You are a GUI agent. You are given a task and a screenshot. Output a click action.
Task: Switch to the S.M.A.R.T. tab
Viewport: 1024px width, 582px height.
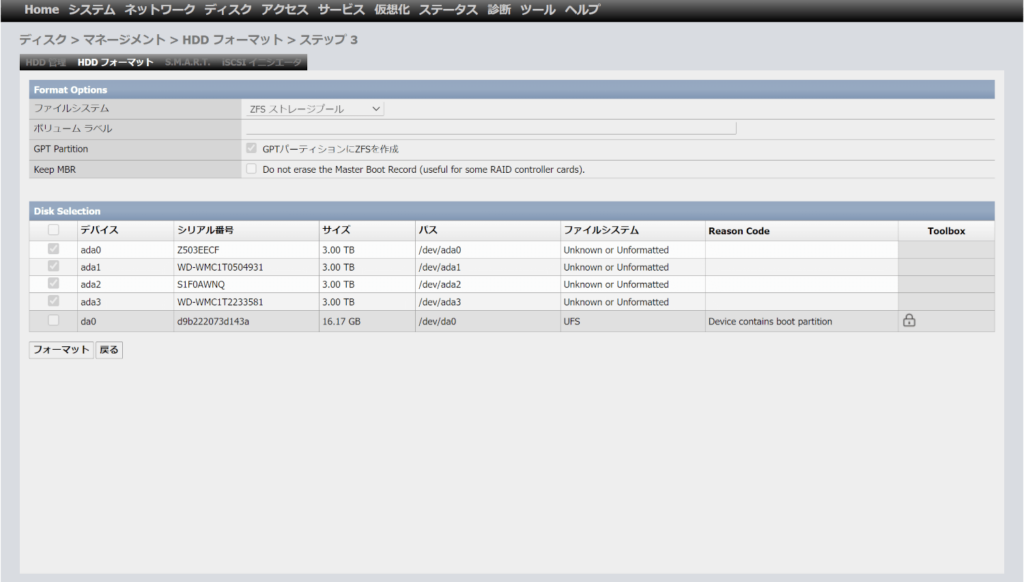click(187, 62)
